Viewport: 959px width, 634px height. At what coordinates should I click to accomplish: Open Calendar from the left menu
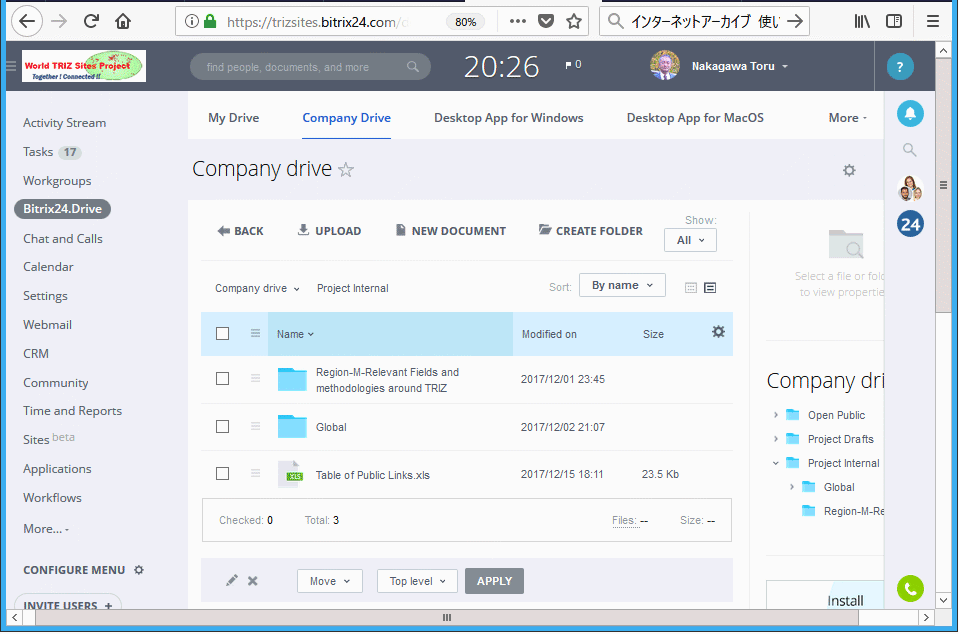coord(48,267)
